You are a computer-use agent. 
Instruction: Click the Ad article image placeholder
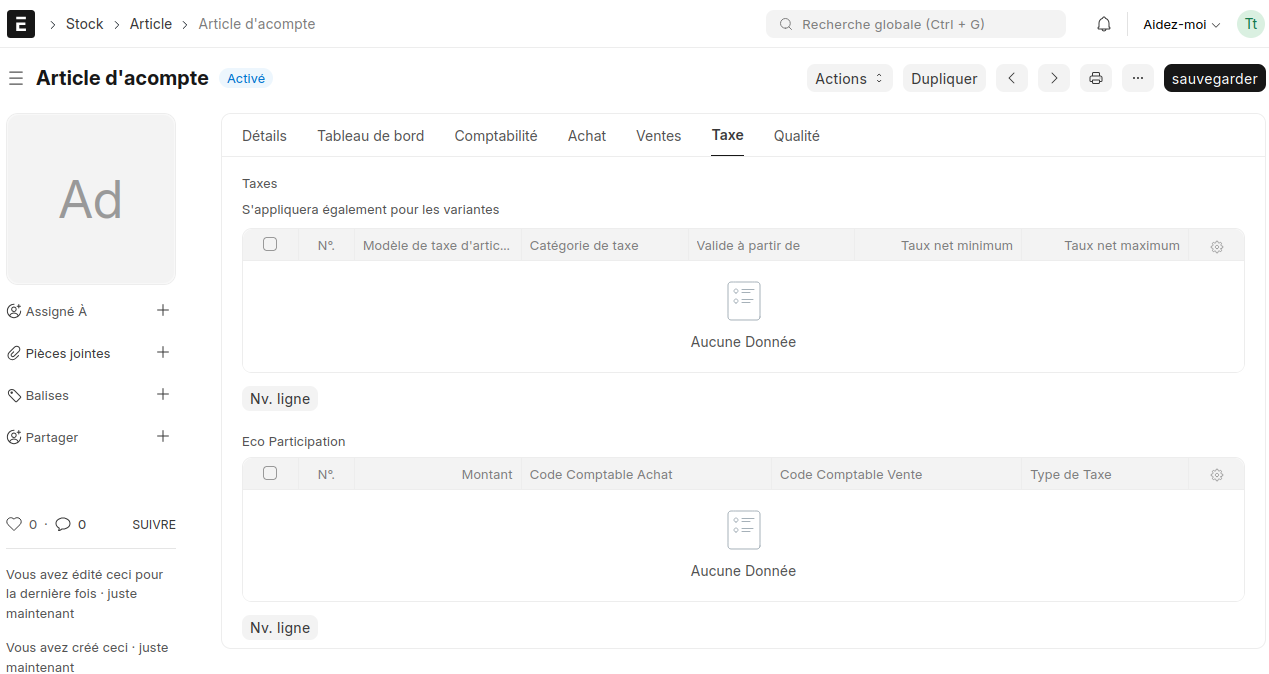[x=91, y=199]
